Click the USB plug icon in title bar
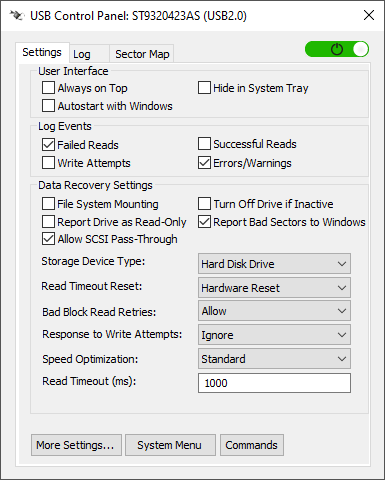 click(x=16, y=15)
